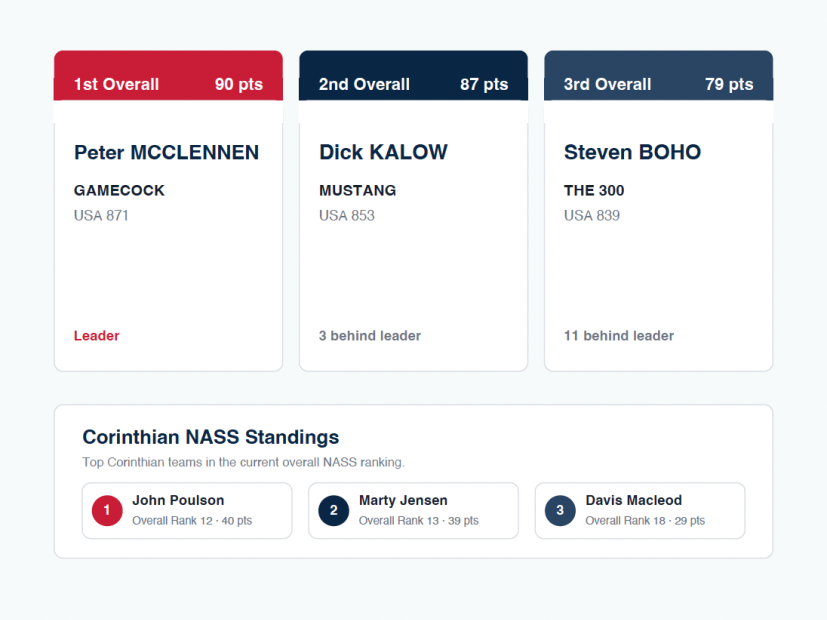Open Marty Jensen standings card
This screenshot has height=620, width=827.
(x=414, y=510)
